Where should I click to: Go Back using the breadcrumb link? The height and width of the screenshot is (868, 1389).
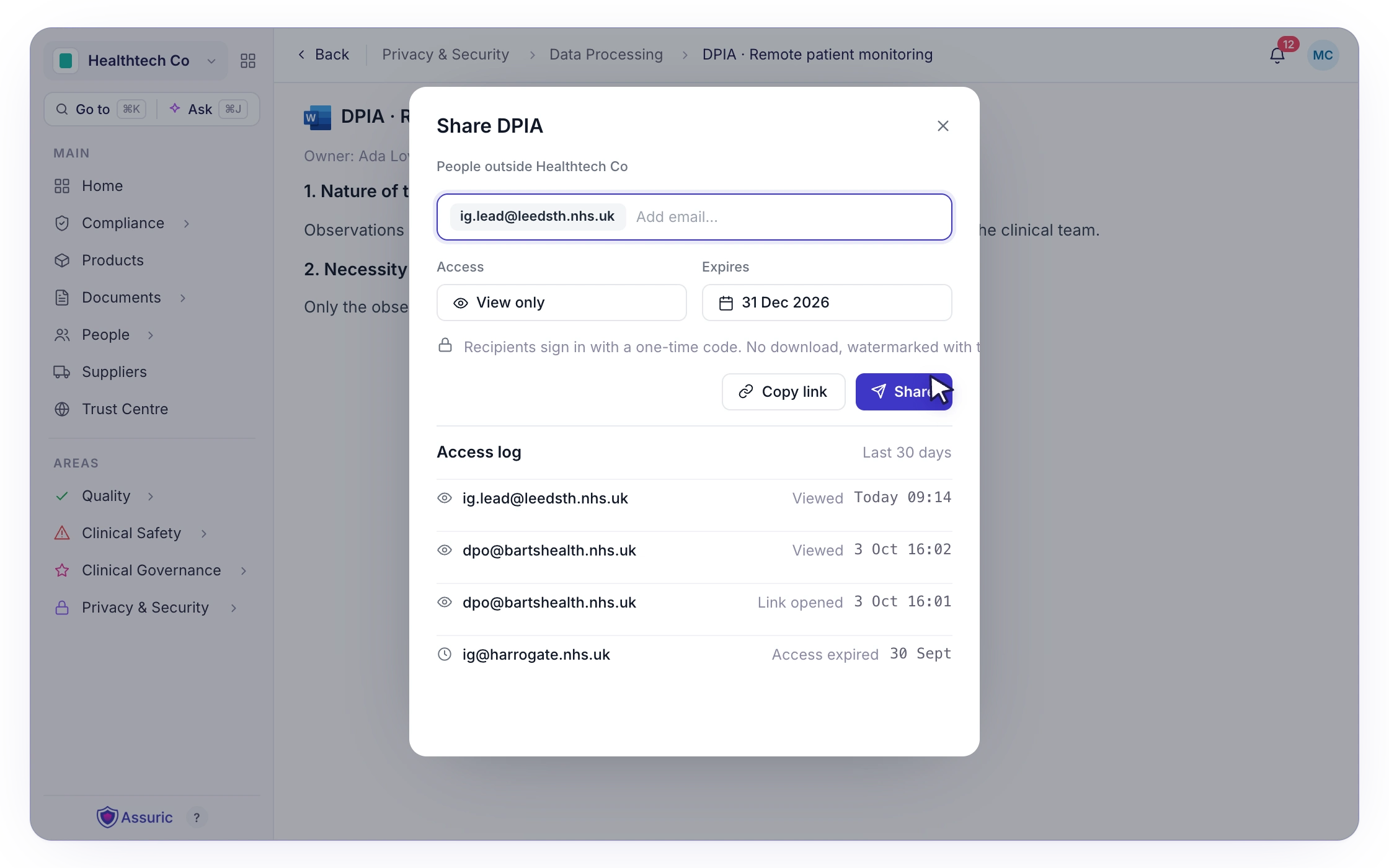point(323,55)
